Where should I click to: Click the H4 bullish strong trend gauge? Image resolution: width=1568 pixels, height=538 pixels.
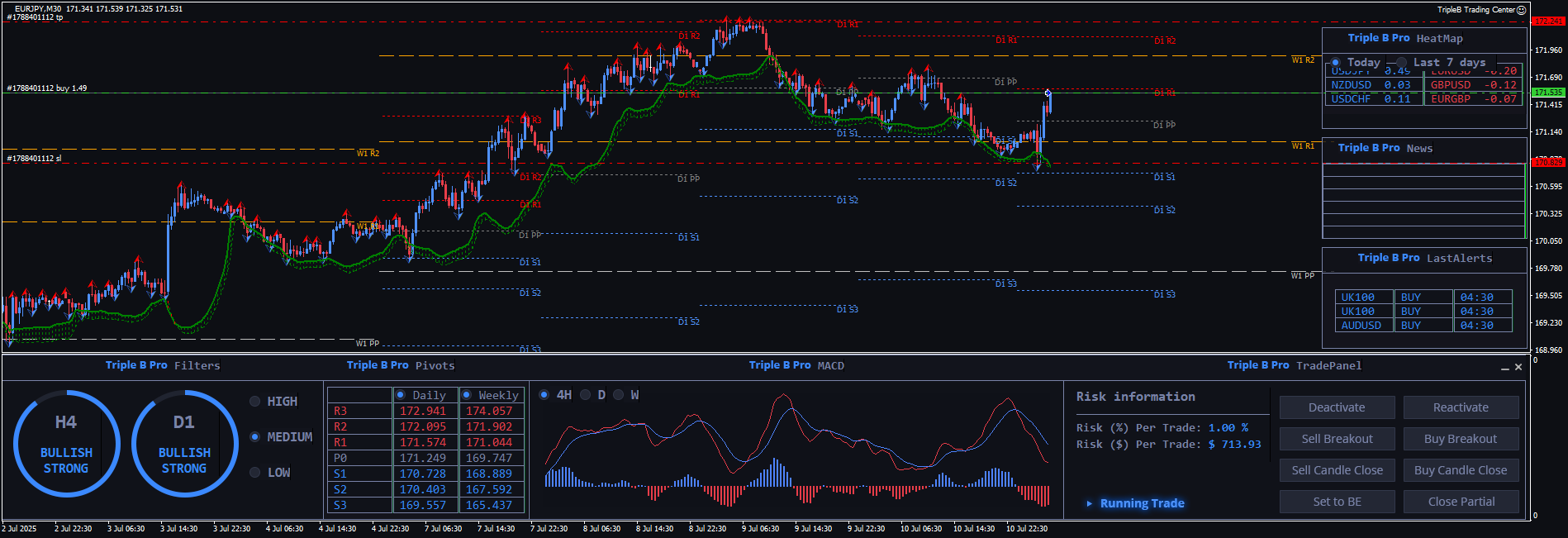tap(66, 444)
